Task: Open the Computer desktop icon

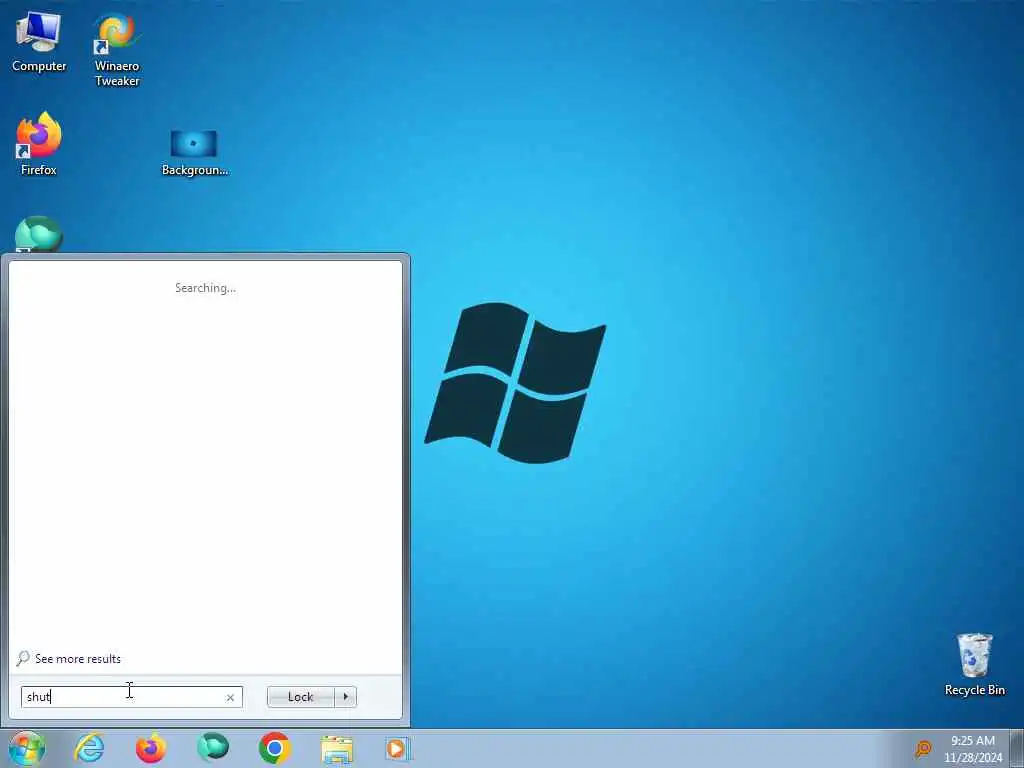Action: tap(39, 42)
